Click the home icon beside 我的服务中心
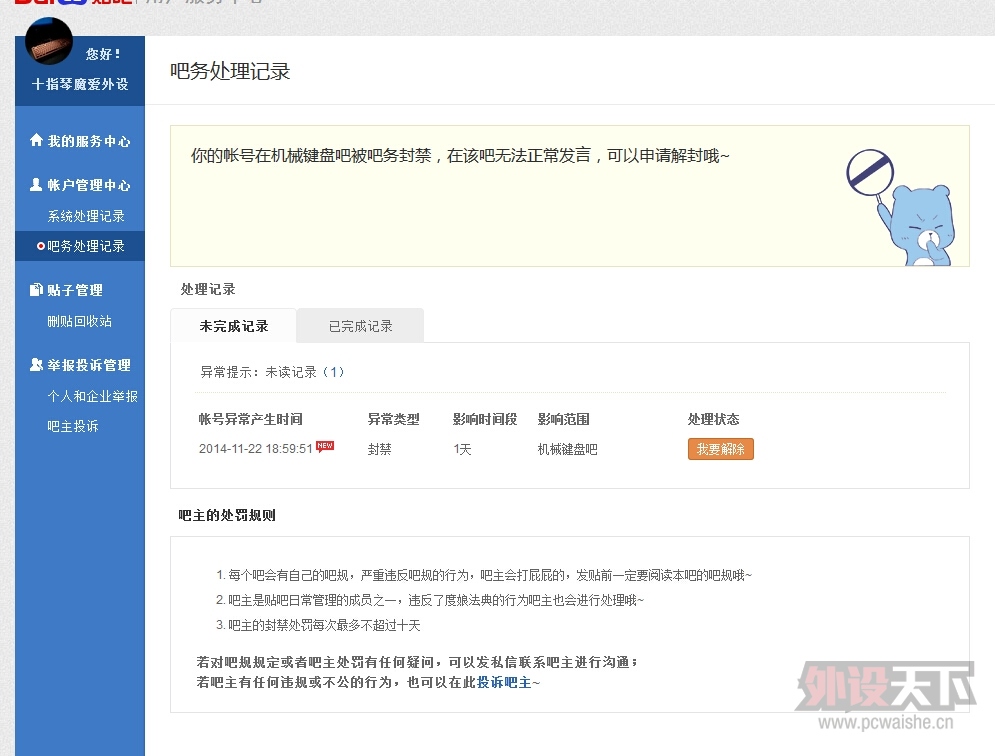This screenshot has height=756, width=995. [37, 141]
